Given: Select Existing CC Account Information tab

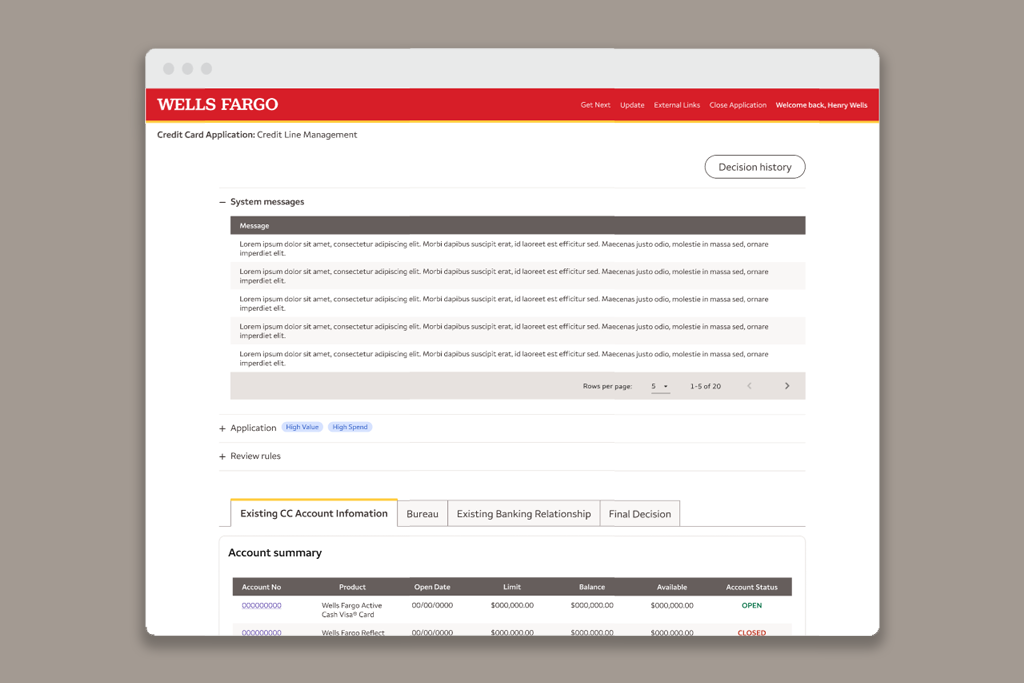Looking at the screenshot, I should point(313,514).
